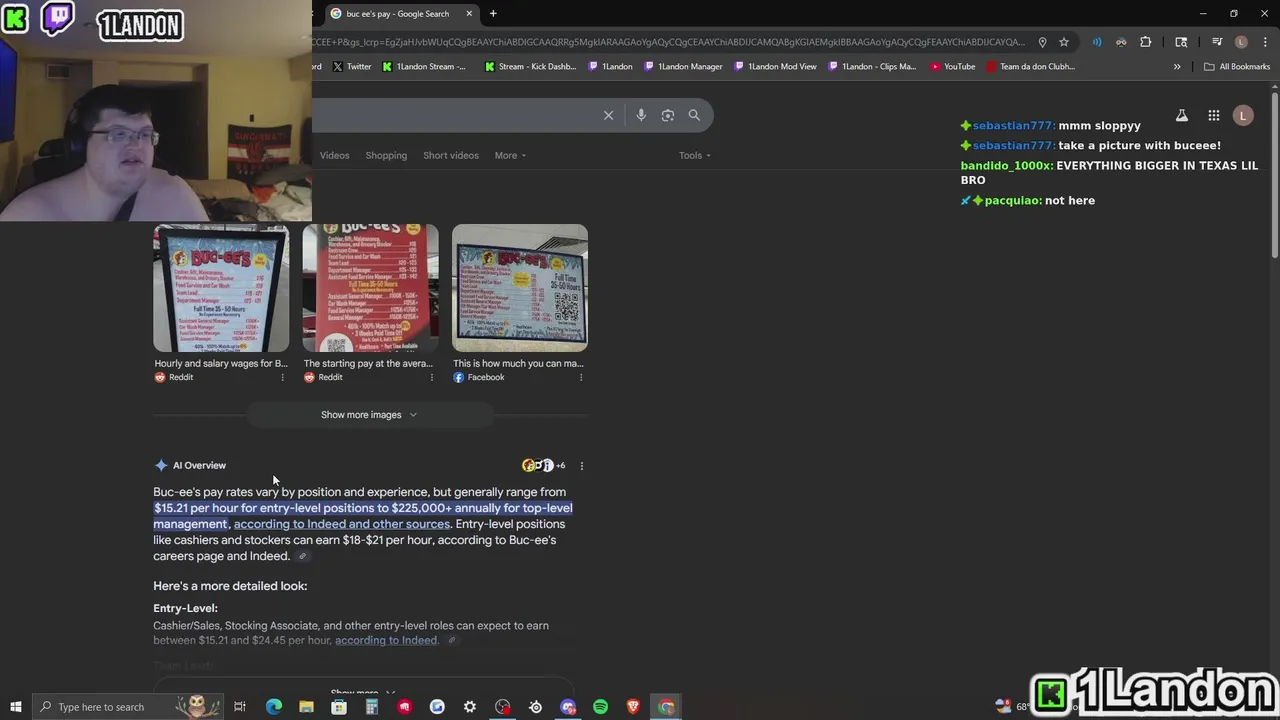
Task: Open Spotify from the taskbar
Action: coord(600,707)
